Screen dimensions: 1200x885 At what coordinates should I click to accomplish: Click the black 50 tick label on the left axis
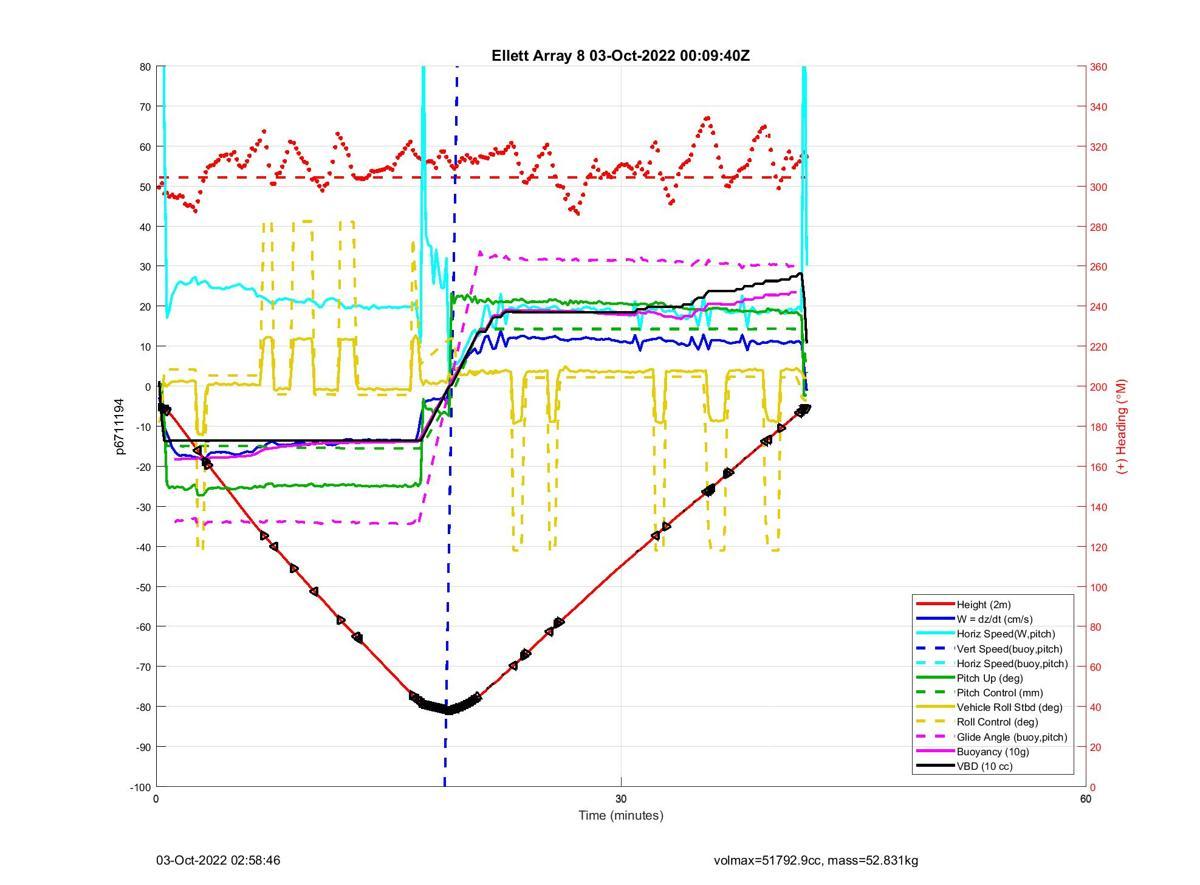[145, 187]
